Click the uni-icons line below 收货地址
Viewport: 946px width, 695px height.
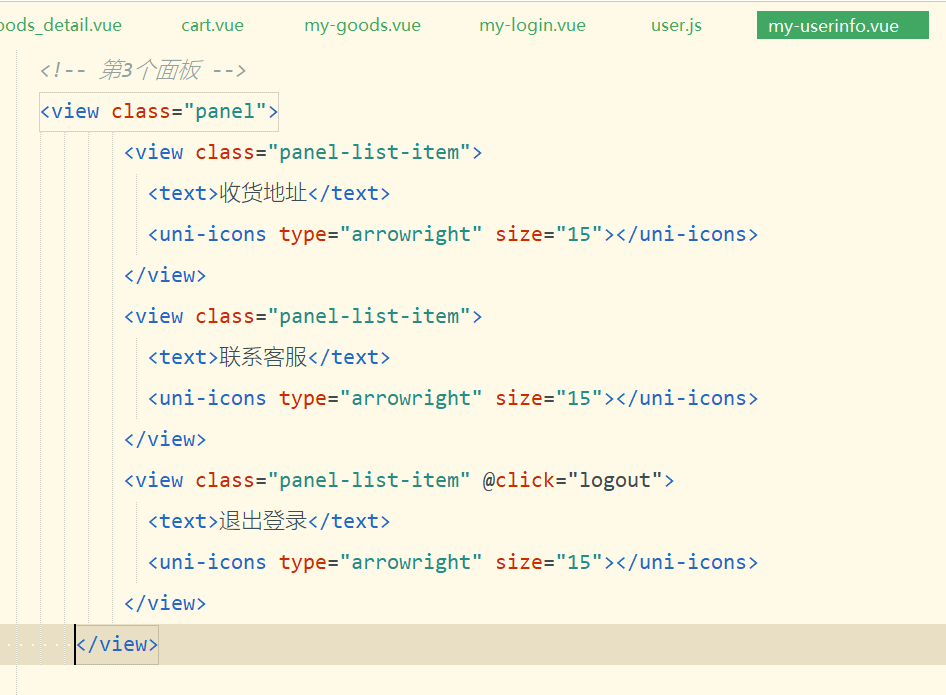point(453,234)
